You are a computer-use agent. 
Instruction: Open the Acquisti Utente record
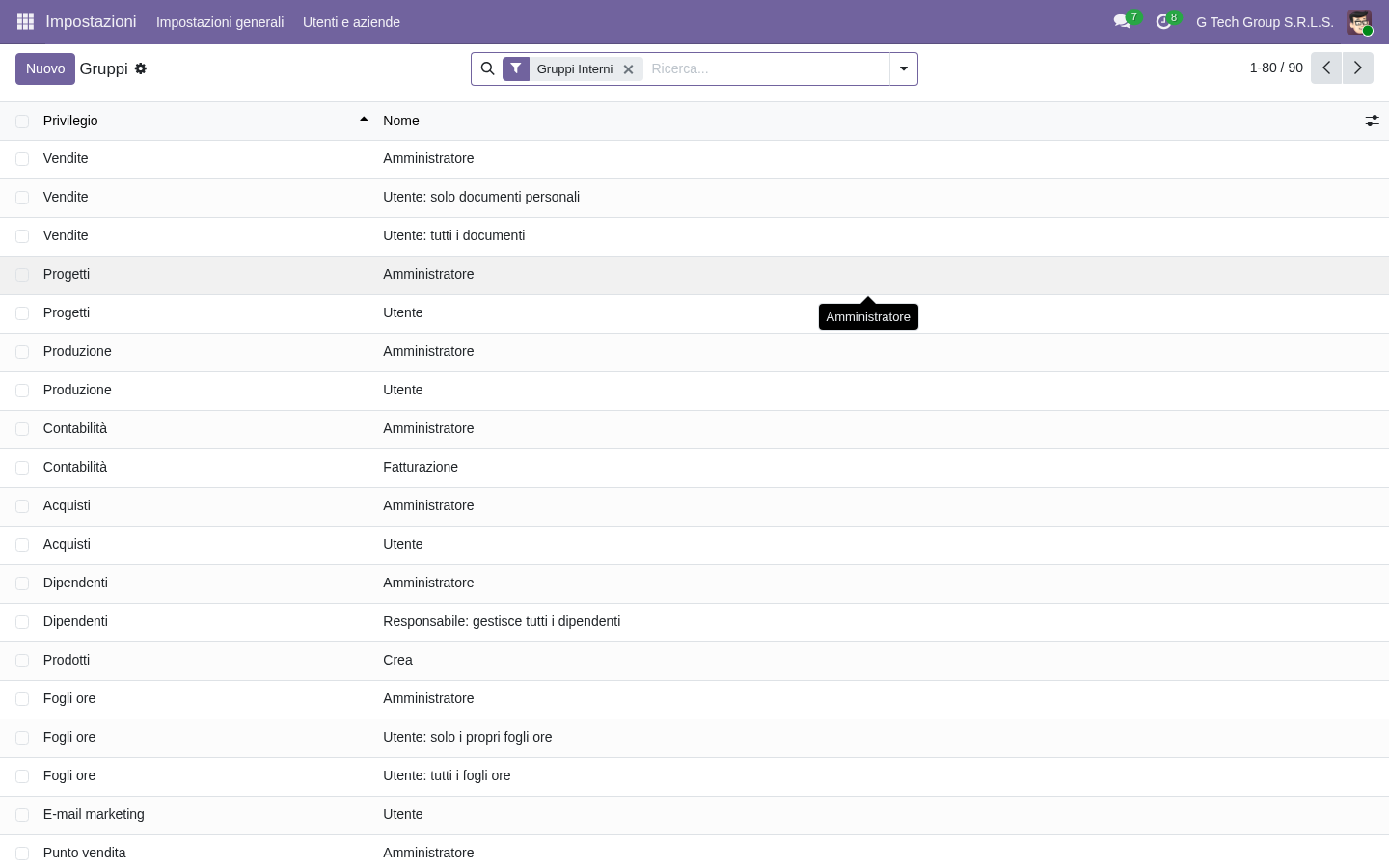[x=694, y=545]
